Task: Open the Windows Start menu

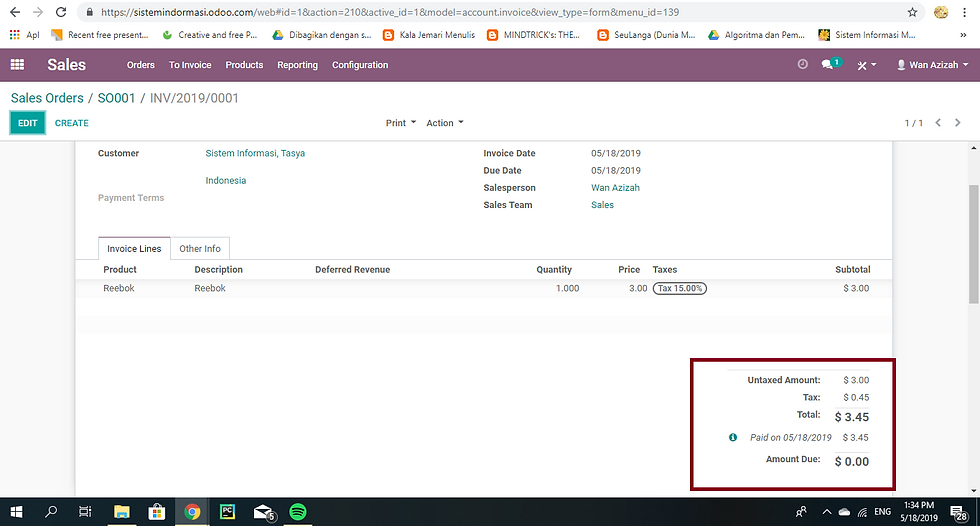Action: pyautogui.click(x=16, y=512)
